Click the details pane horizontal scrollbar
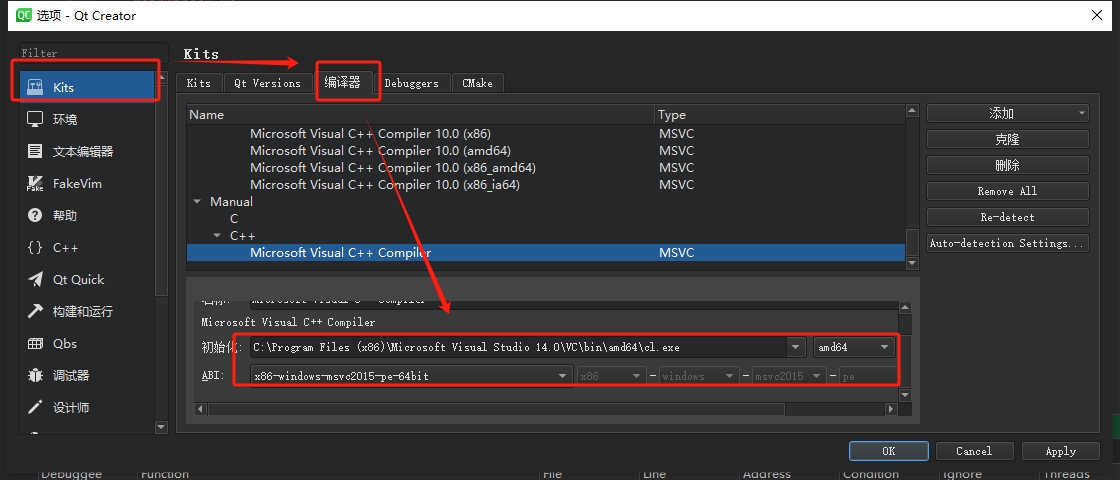 [x=496, y=409]
